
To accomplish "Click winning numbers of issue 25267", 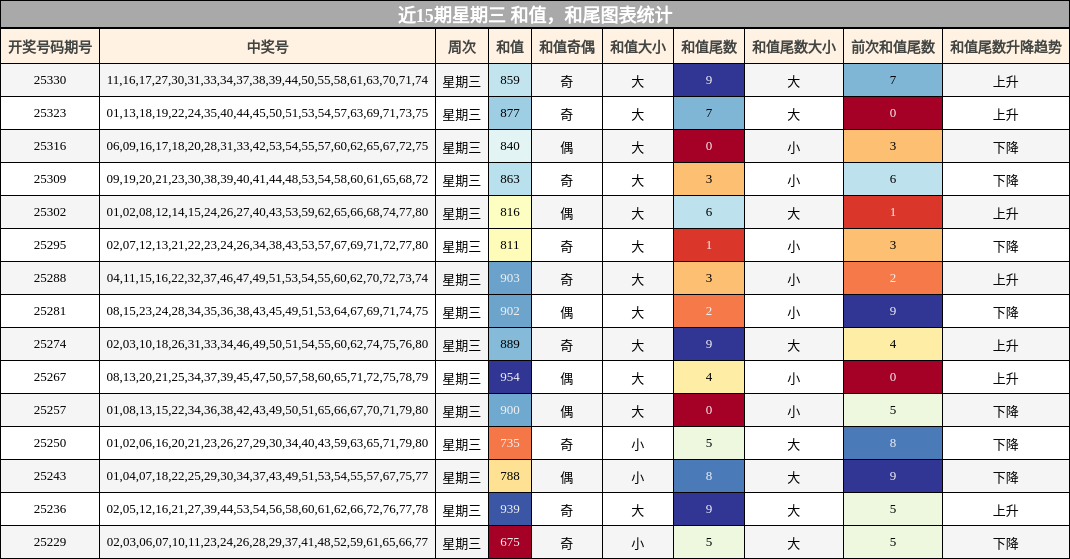I will pyautogui.click(x=268, y=377).
